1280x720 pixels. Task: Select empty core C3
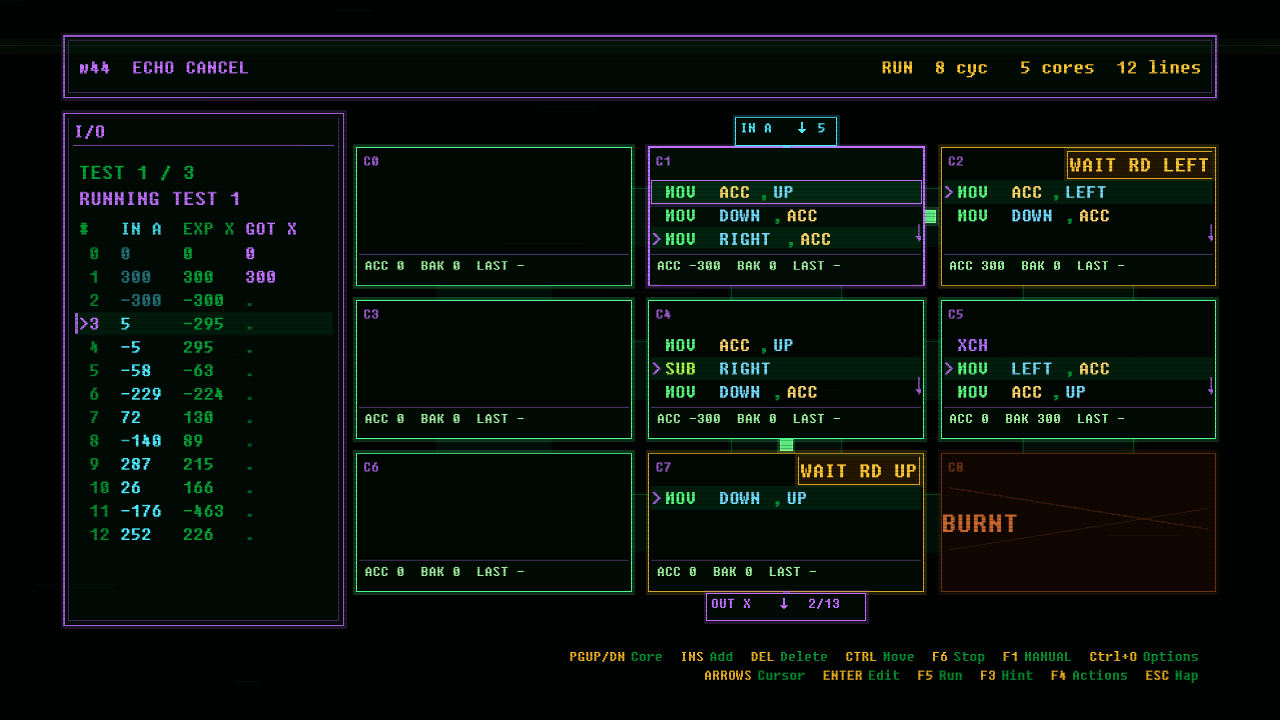[x=494, y=369]
